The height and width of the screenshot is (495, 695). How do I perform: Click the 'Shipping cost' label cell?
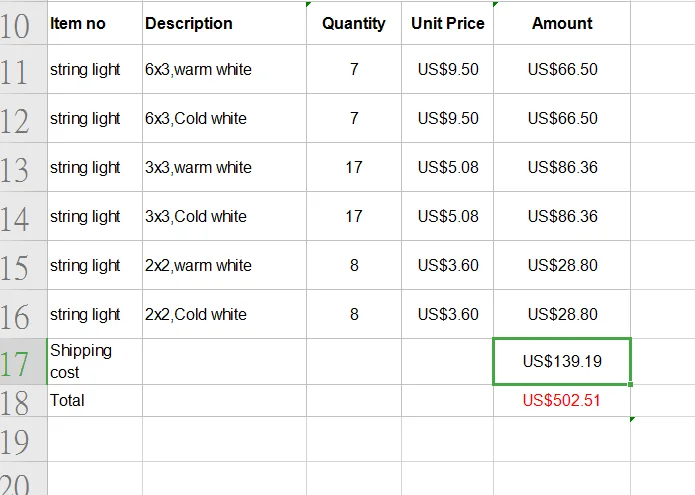point(95,362)
